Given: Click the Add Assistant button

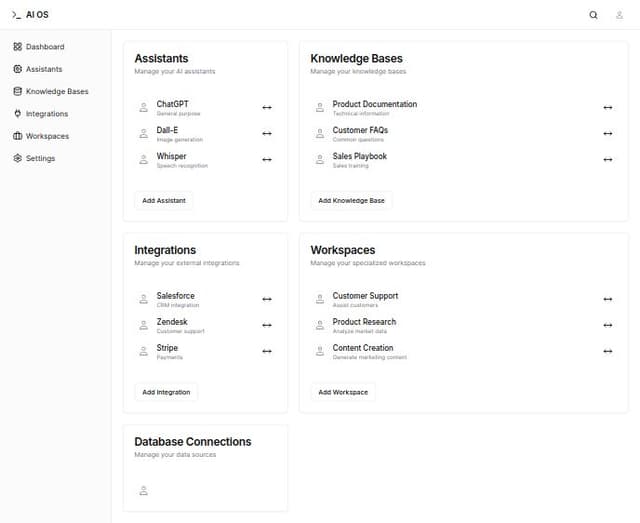Looking at the screenshot, I should click(164, 200).
